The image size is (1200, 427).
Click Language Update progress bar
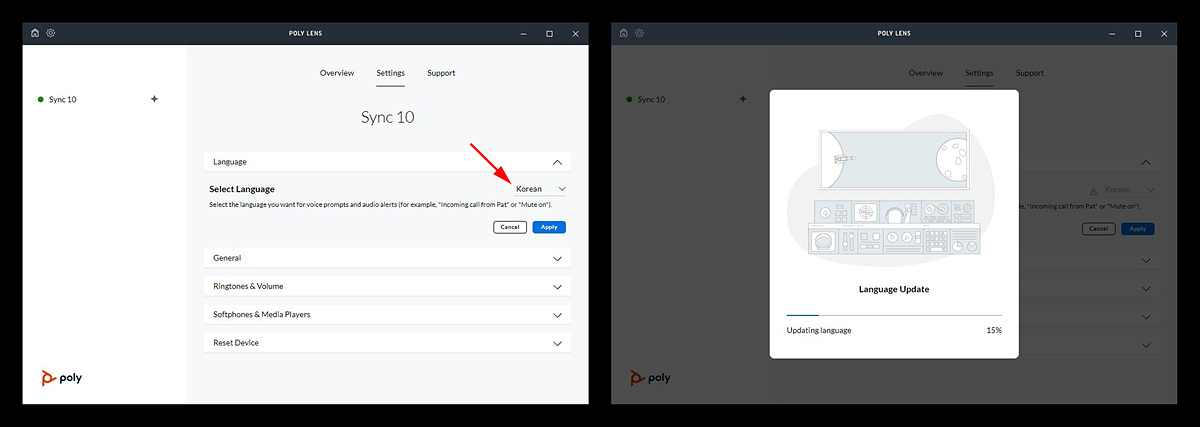pos(894,315)
